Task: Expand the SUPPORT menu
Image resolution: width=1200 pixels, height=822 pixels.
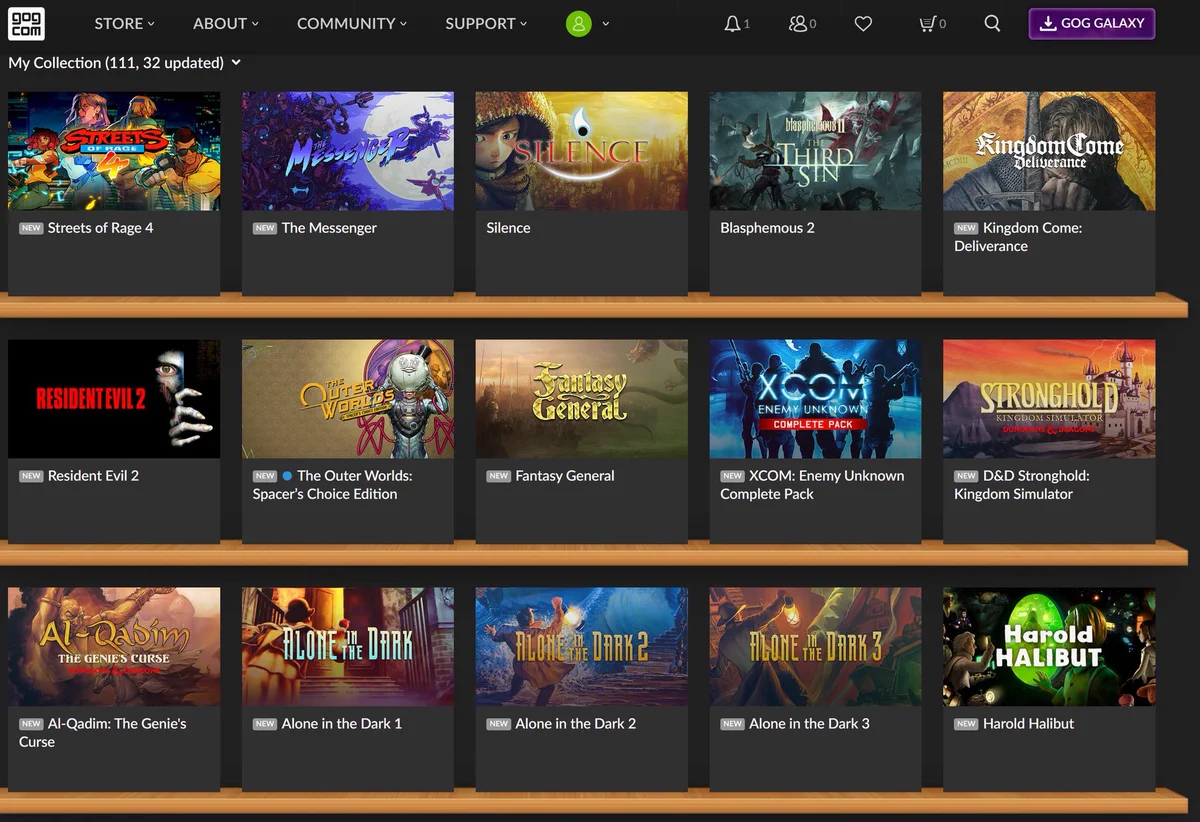Action: pyautogui.click(x=486, y=23)
